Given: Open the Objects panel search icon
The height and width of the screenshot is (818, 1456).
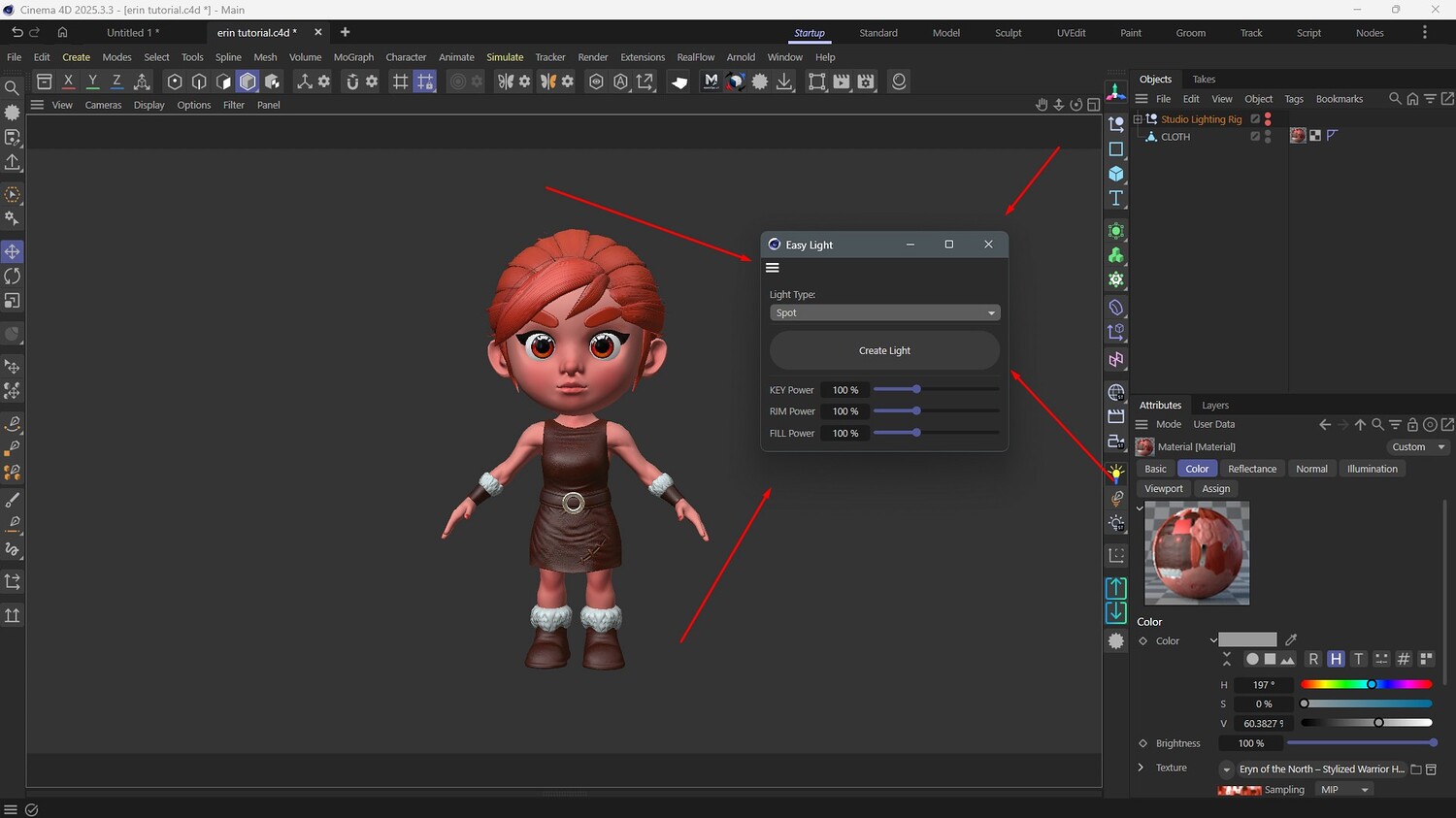Looking at the screenshot, I should (x=1395, y=99).
